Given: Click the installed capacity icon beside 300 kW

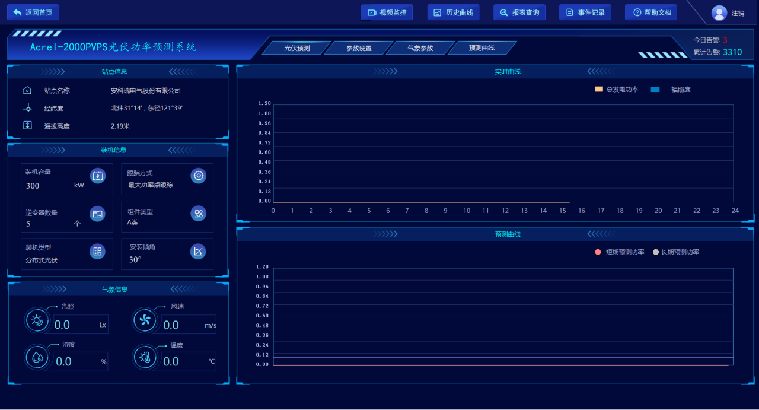Looking at the screenshot, I should click(98, 176).
